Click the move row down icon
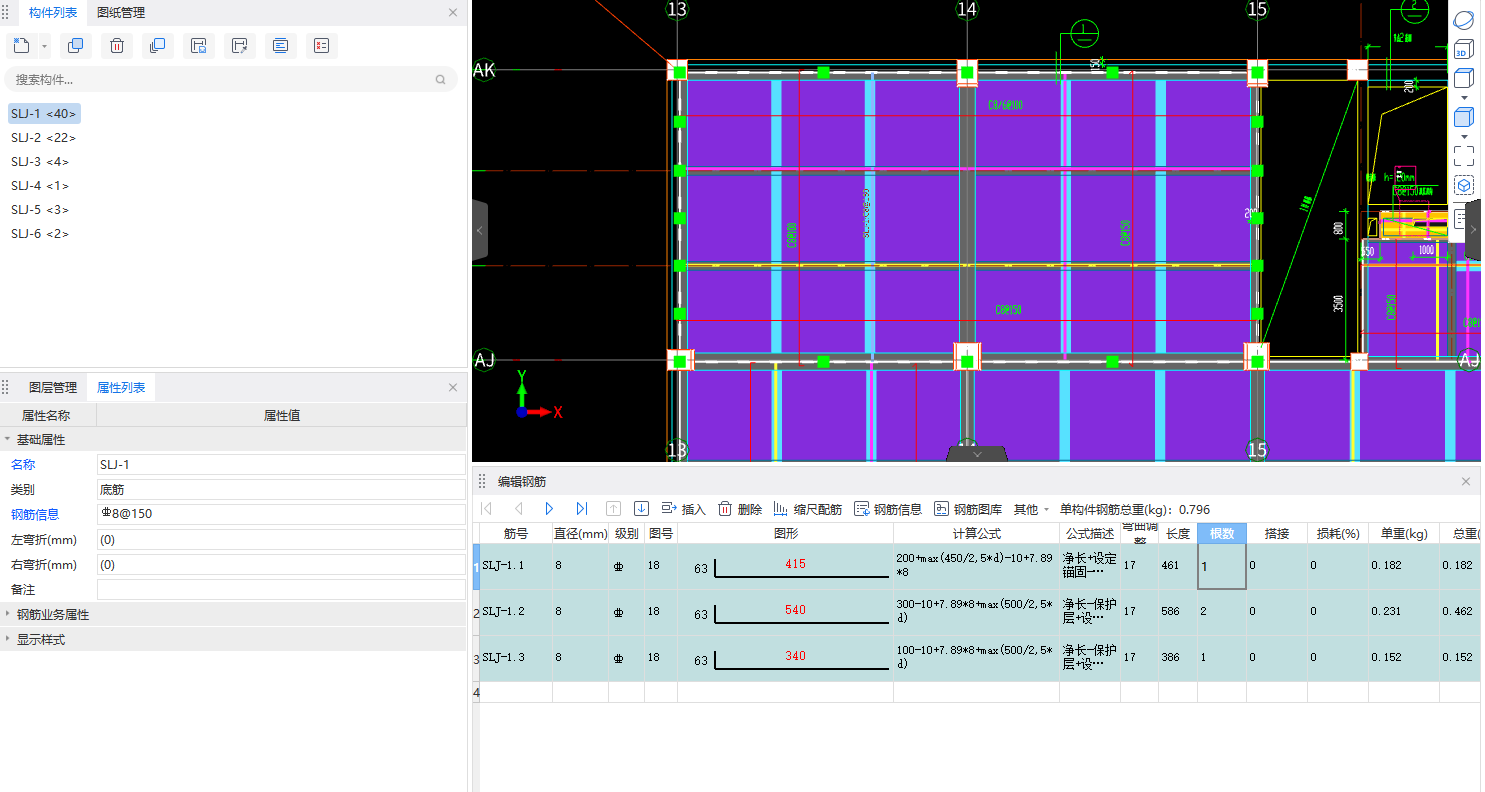Viewport: 1485px width, 792px height. [642, 509]
